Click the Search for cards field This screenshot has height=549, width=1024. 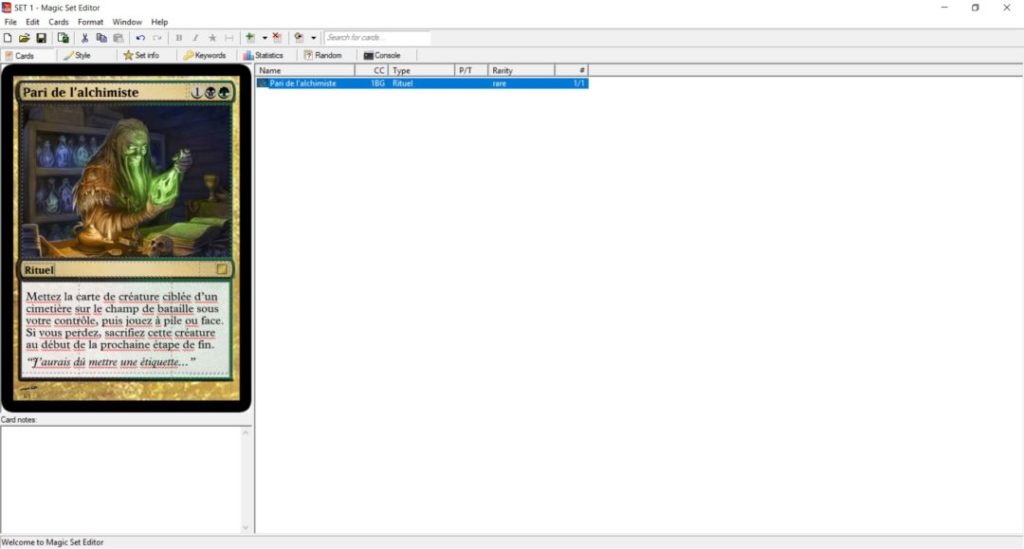(x=377, y=38)
